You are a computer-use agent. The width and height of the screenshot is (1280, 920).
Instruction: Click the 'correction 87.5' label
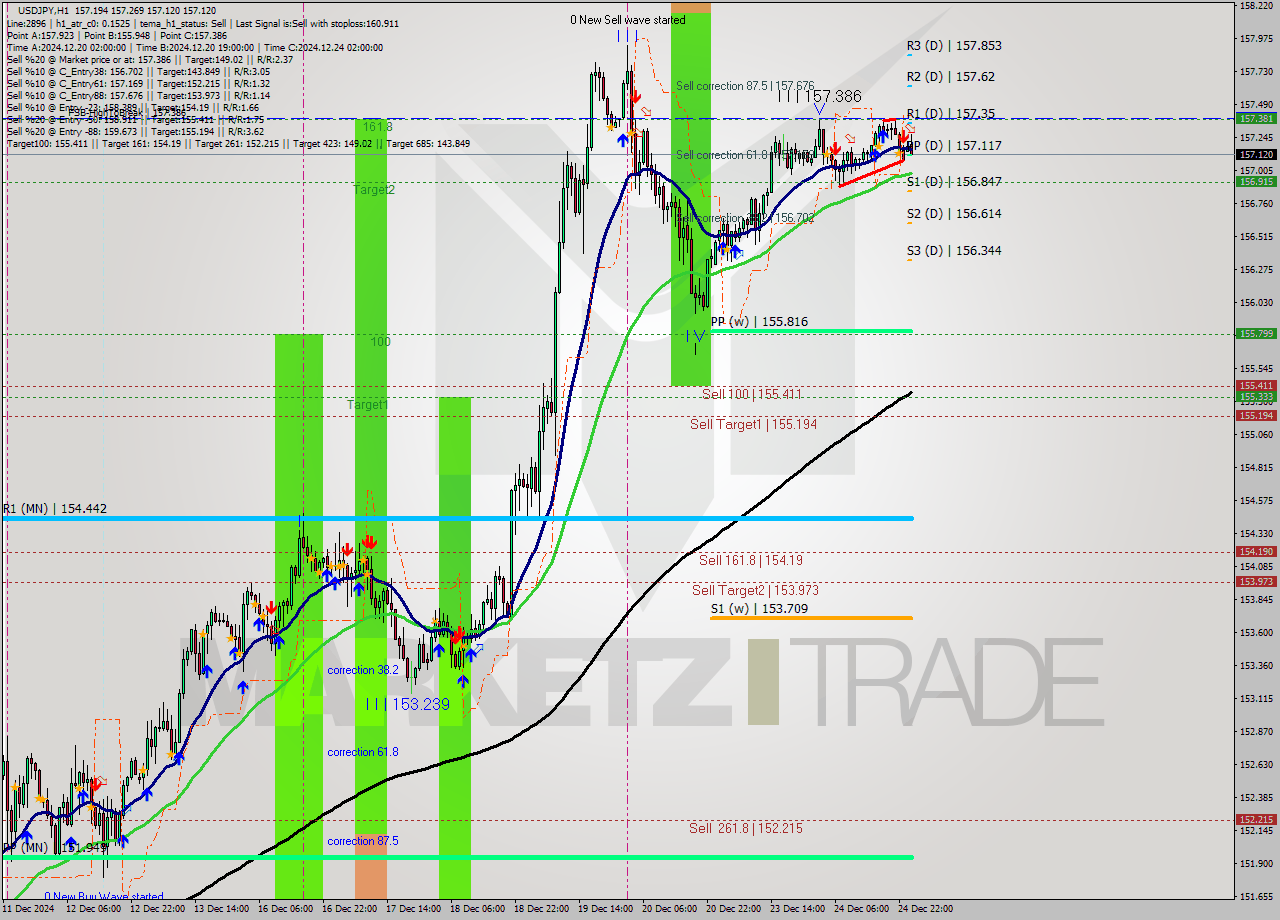[x=362, y=842]
